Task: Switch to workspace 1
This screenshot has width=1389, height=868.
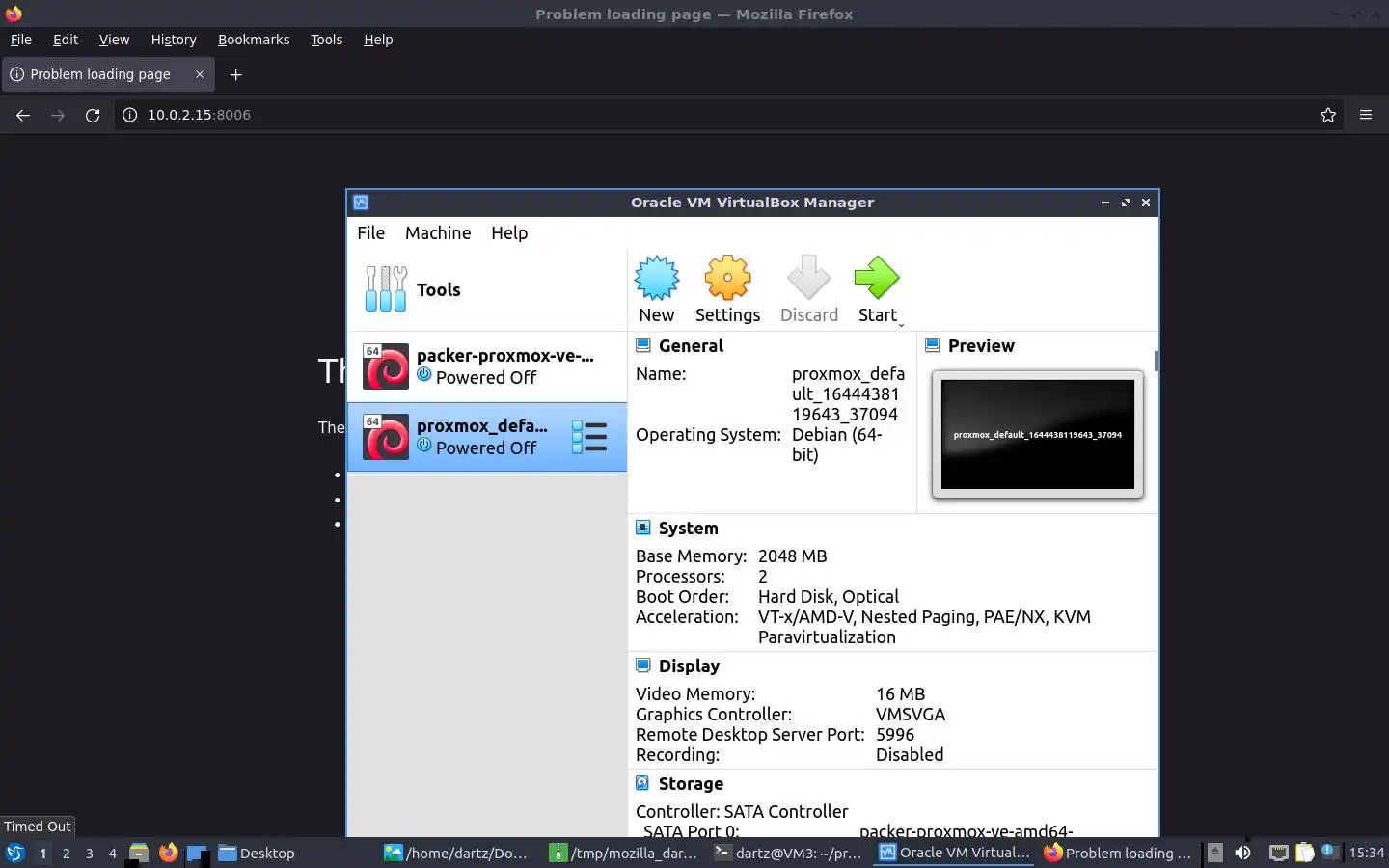Action: 42,854
